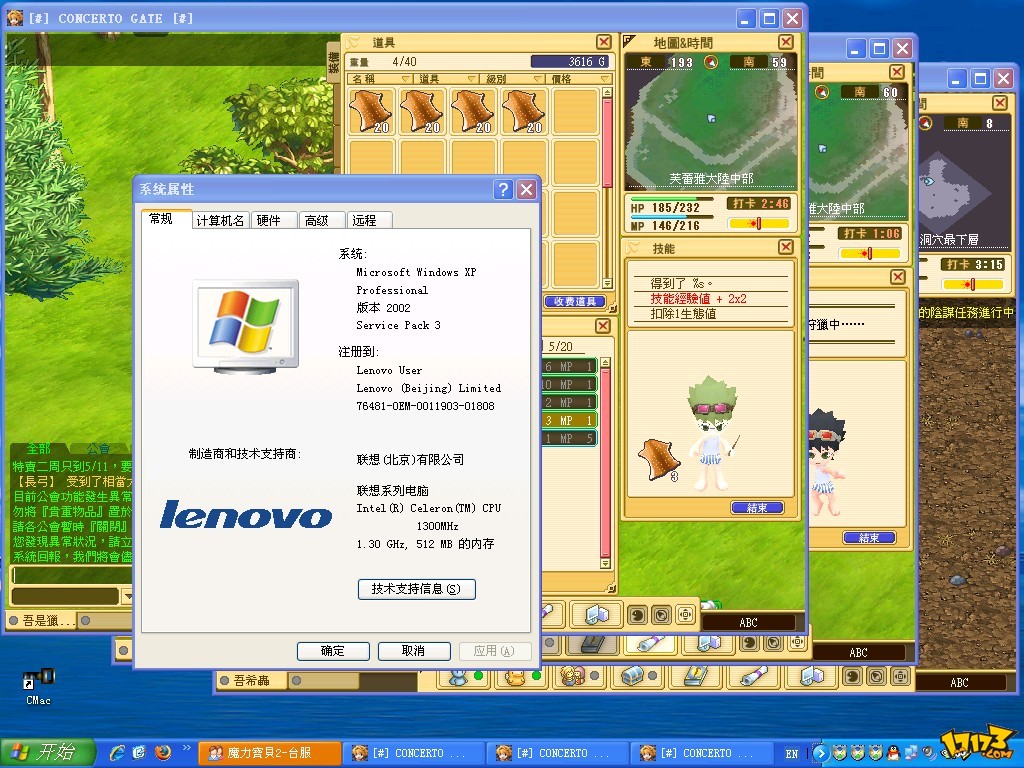
Task: Open the blue character status icon in the bottom toolbar
Action: click(x=458, y=677)
